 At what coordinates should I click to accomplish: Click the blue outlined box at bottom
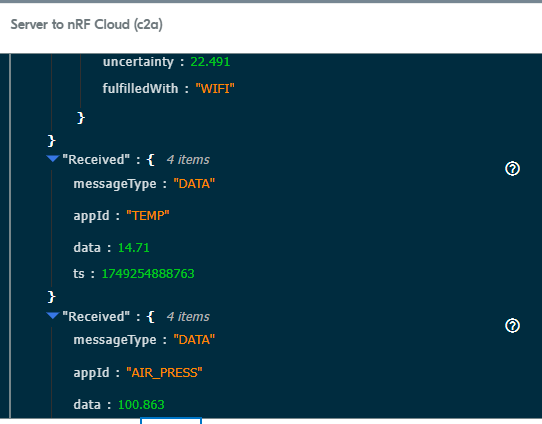171,421
